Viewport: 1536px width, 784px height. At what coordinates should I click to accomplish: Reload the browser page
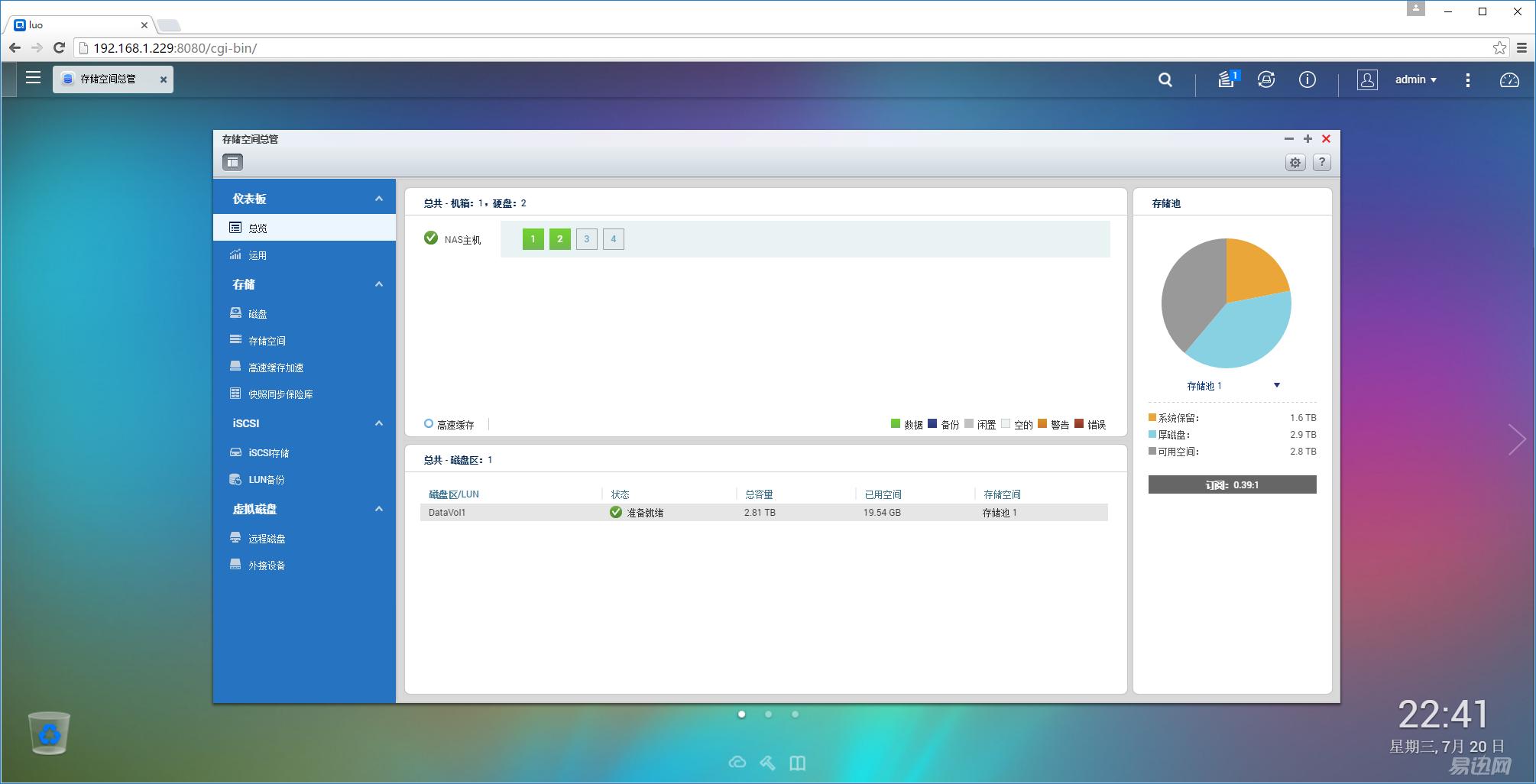[x=59, y=48]
